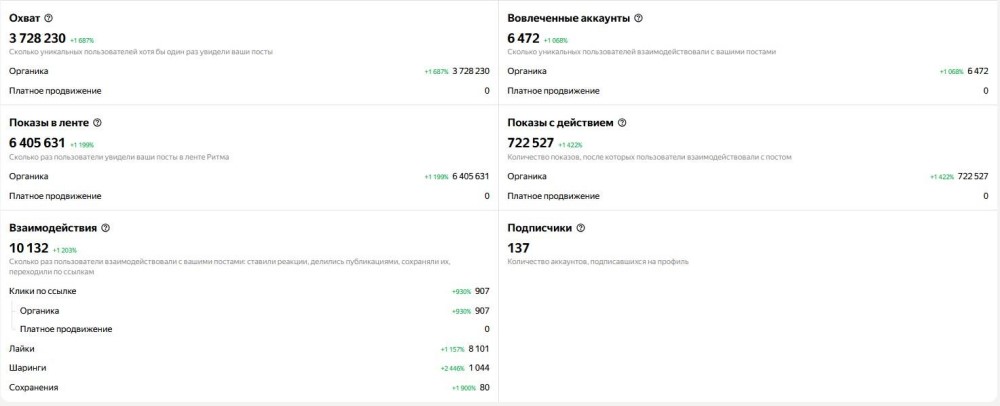This screenshot has height=406, width=1000.
Task: Click the +2 446% growth next to Шаринги
Action: 452,369
